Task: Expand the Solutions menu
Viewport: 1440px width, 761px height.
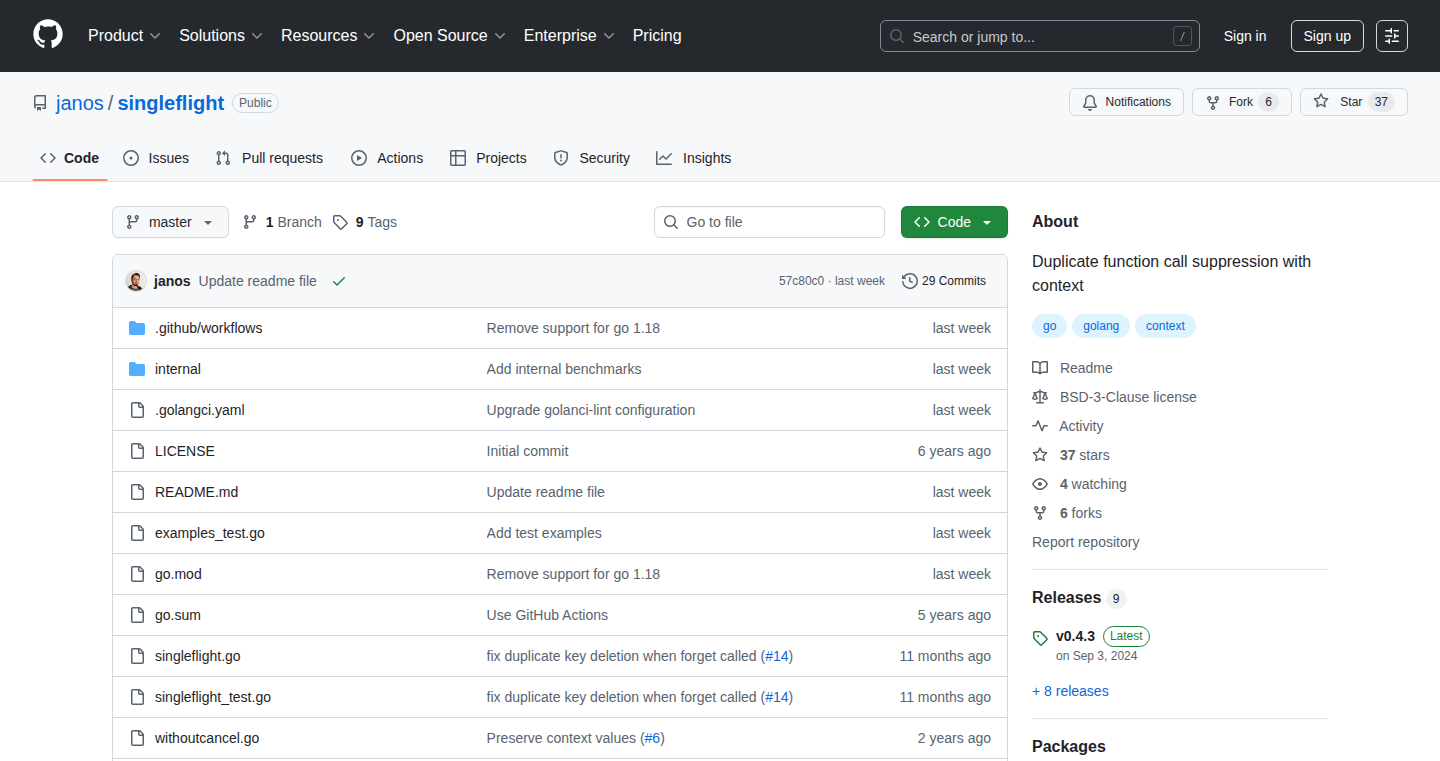Action: (221, 36)
